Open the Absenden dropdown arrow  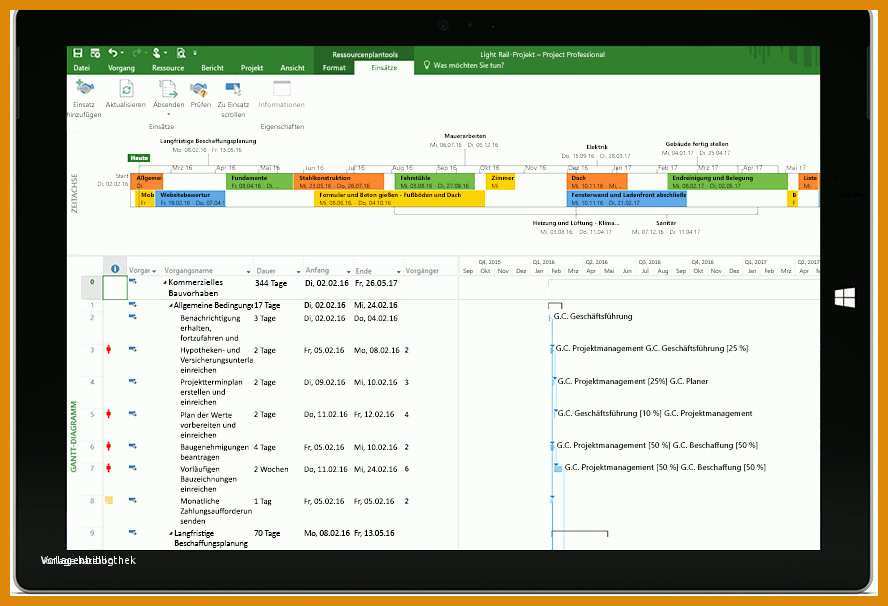(168, 114)
